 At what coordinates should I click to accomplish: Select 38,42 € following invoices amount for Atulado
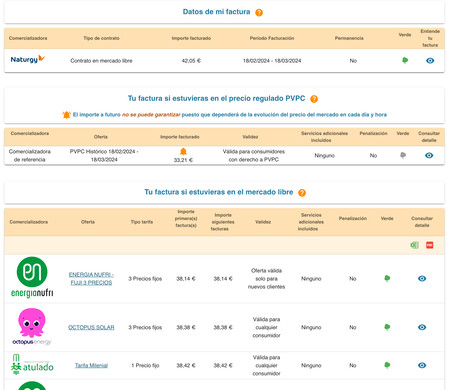pyautogui.click(x=223, y=365)
